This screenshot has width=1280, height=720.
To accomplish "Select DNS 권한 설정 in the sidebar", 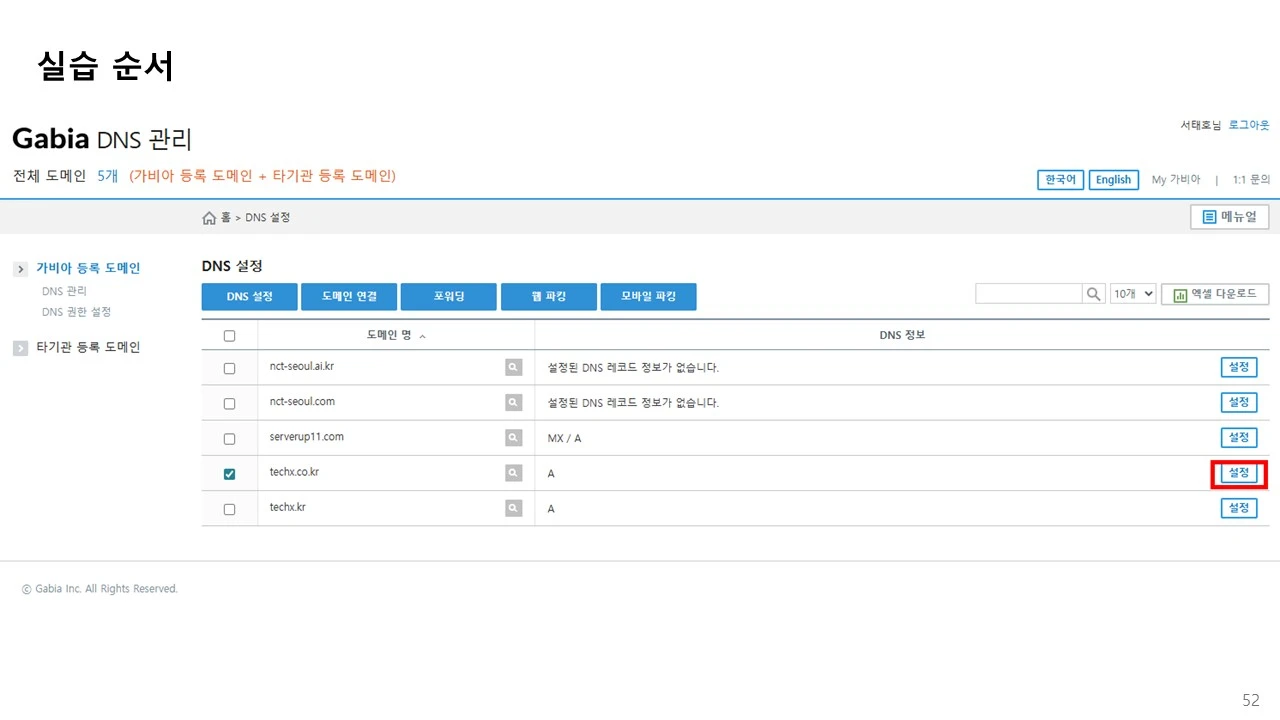I will (76, 312).
